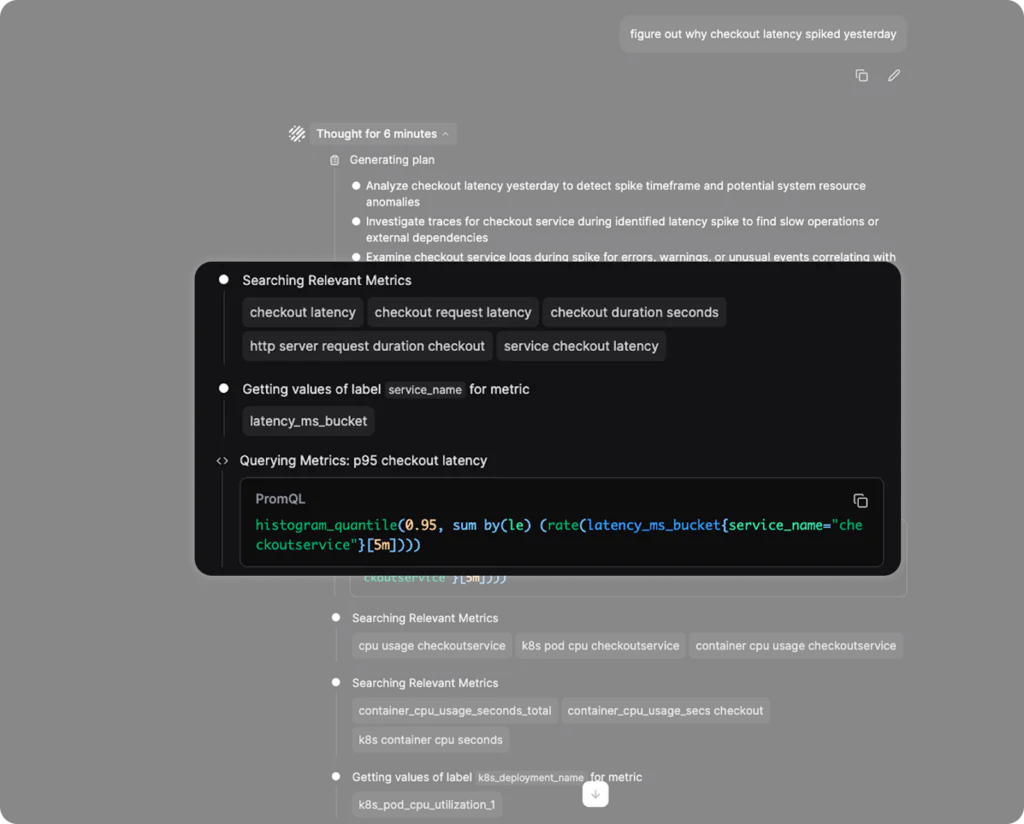Click the assistant logo icon
This screenshot has height=824, width=1024.
[x=297, y=134]
